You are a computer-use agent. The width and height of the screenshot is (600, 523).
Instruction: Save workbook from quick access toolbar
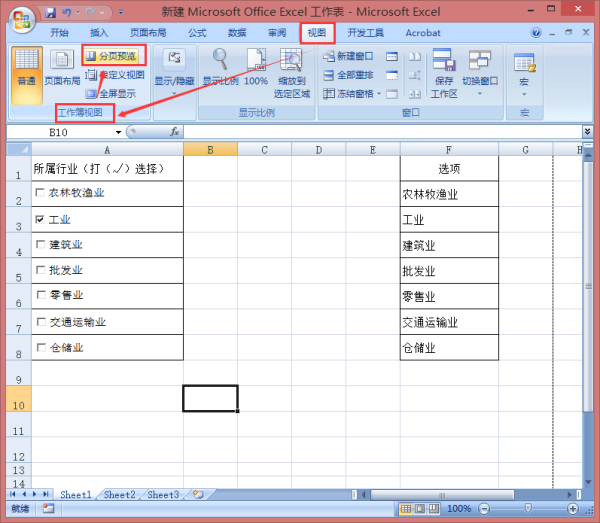coord(51,12)
